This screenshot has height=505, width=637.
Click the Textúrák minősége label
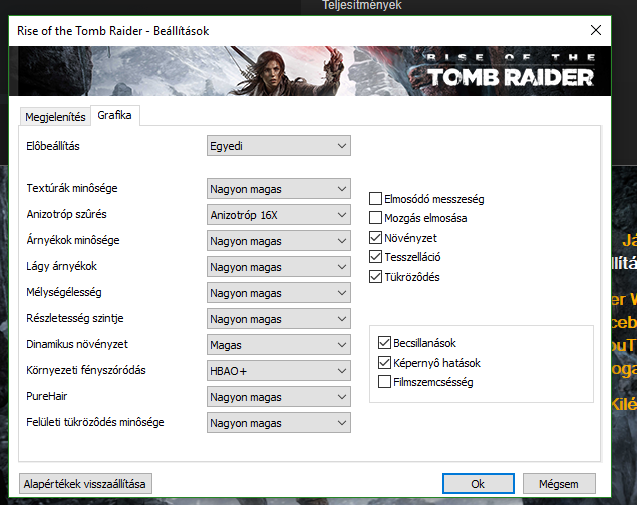[x=72, y=188]
